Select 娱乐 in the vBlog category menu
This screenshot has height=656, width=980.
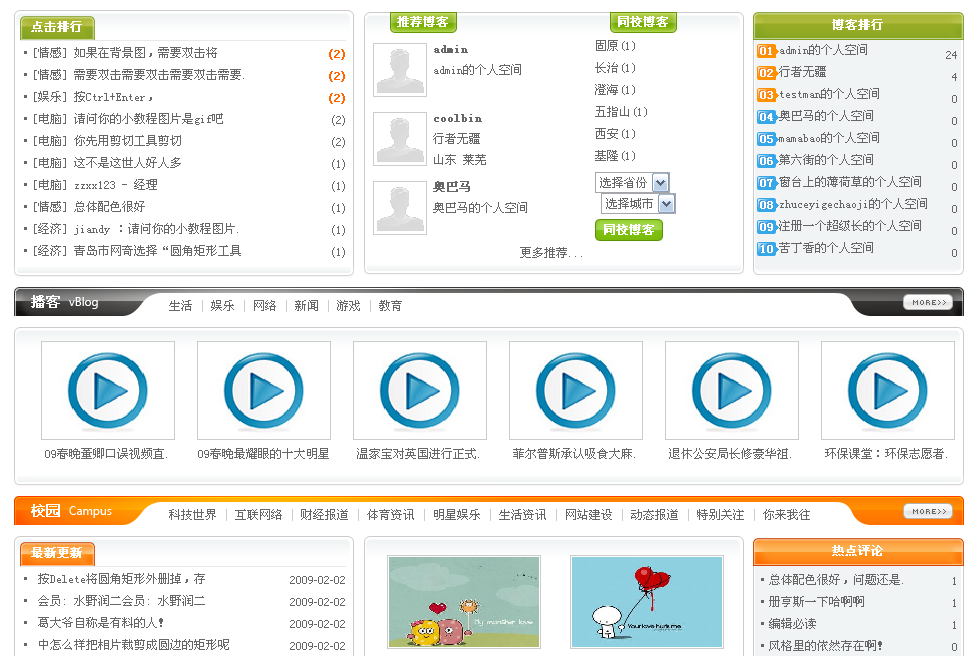(x=222, y=306)
